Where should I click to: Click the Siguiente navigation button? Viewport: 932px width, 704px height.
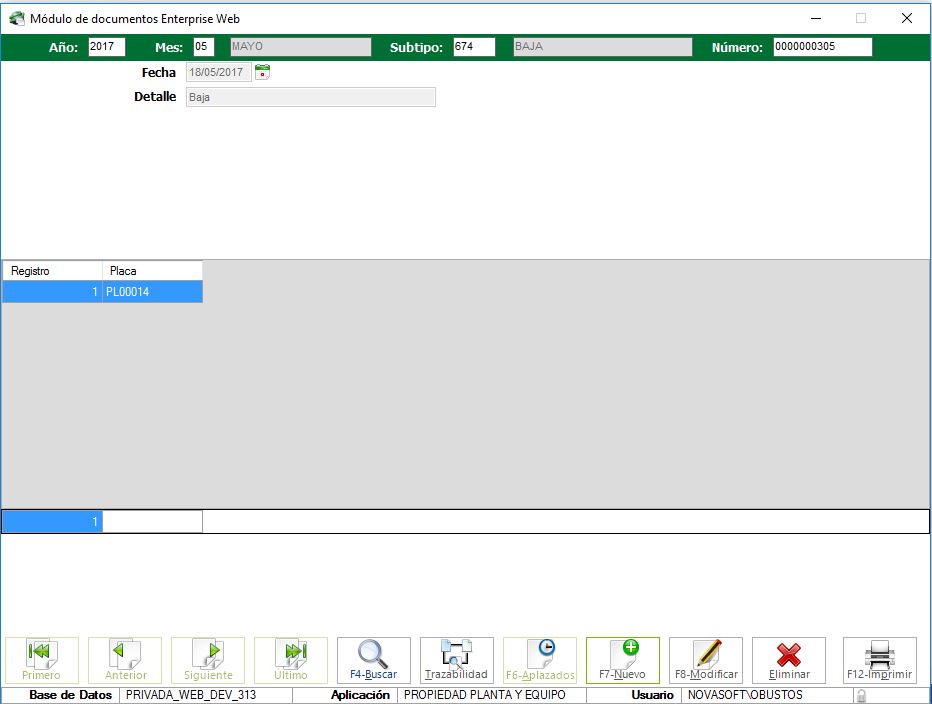coord(208,661)
